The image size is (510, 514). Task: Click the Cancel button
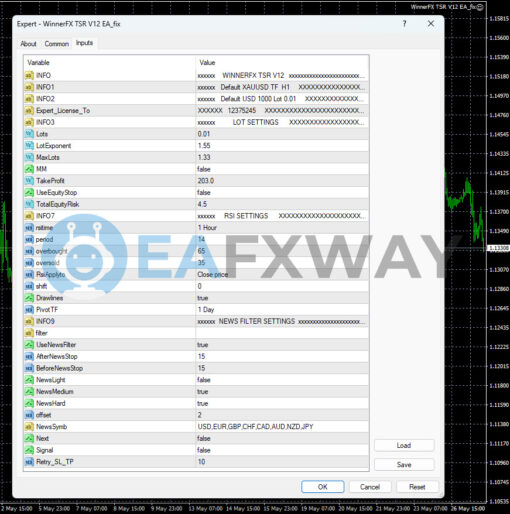[x=370, y=487]
